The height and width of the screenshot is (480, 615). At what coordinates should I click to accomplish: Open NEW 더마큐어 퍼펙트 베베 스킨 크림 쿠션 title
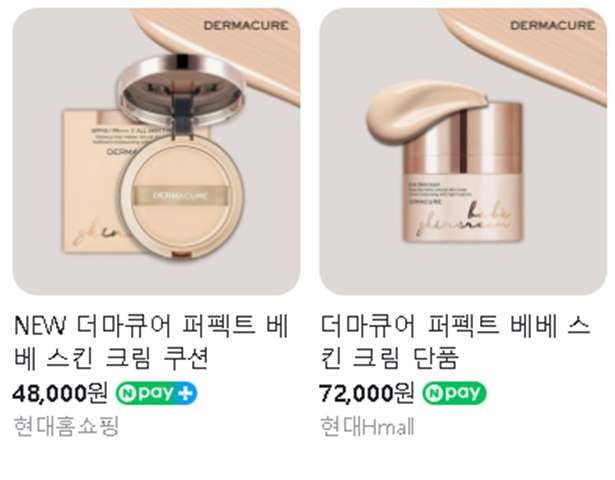click(x=151, y=342)
